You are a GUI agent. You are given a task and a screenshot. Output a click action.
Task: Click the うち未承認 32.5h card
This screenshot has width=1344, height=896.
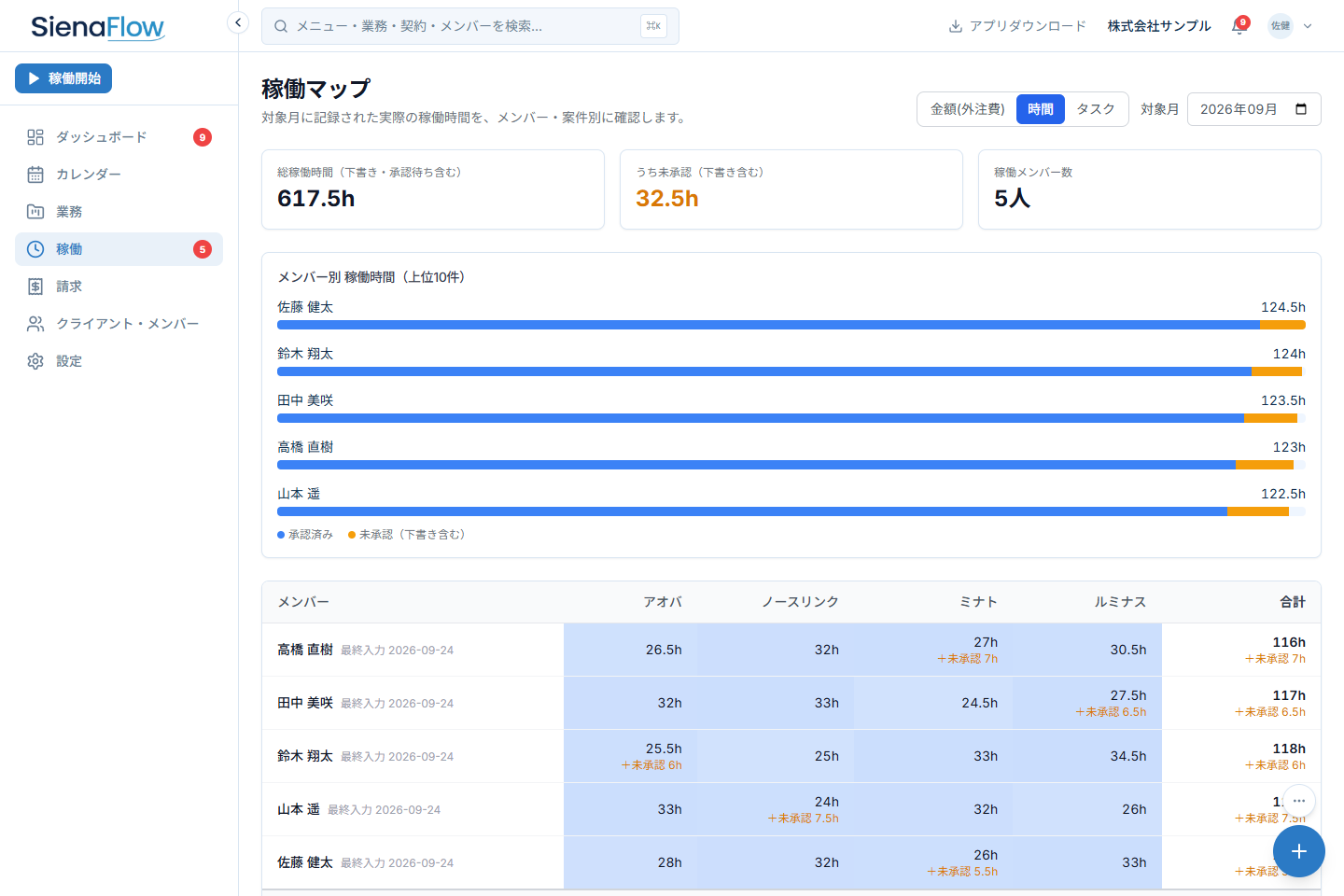pyautogui.click(x=791, y=189)
